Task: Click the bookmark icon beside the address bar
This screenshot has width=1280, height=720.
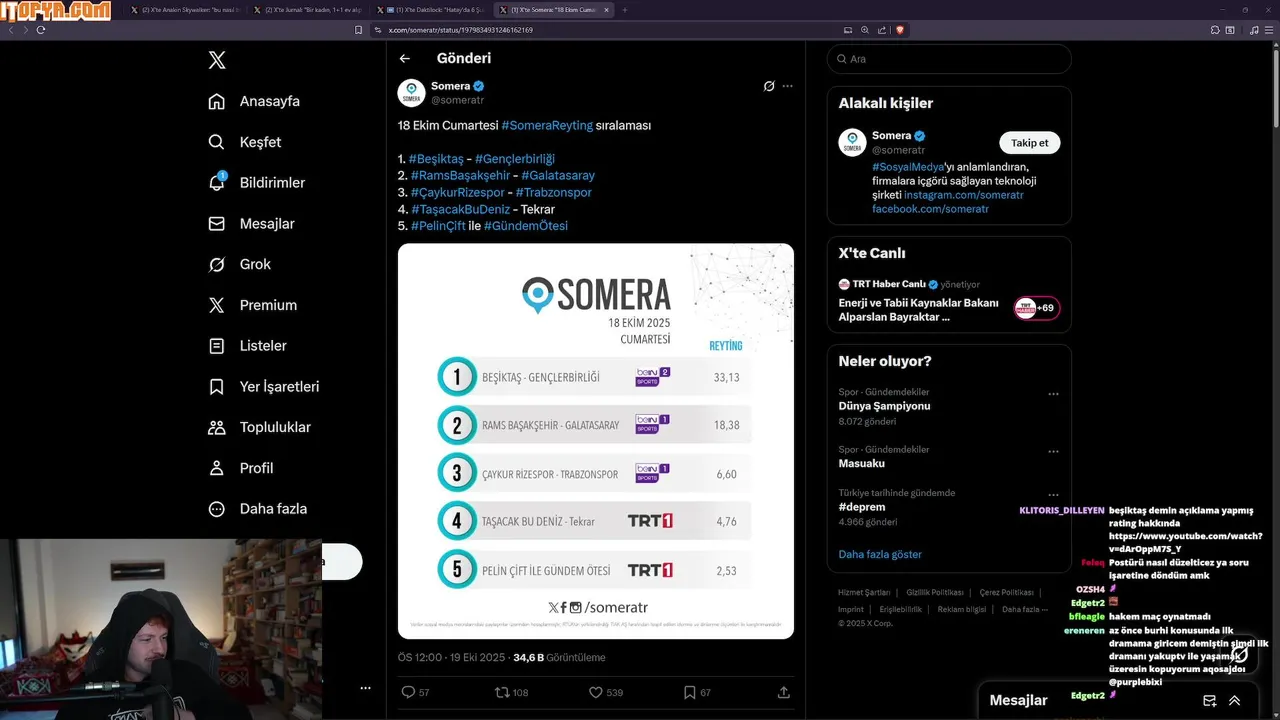Action: click(359, 30)
